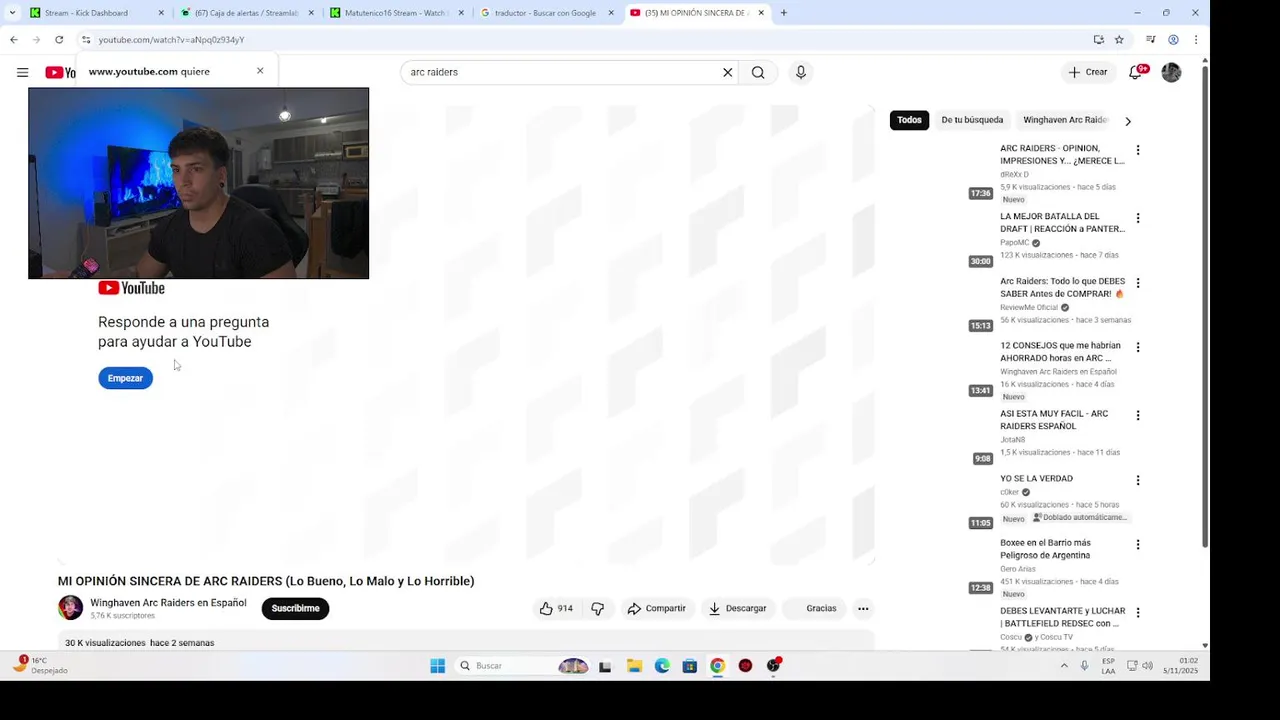The width and height of the screenshot is (1280, 720).
Task: Open more actions ellipsis below video
Action: [863, 608]
